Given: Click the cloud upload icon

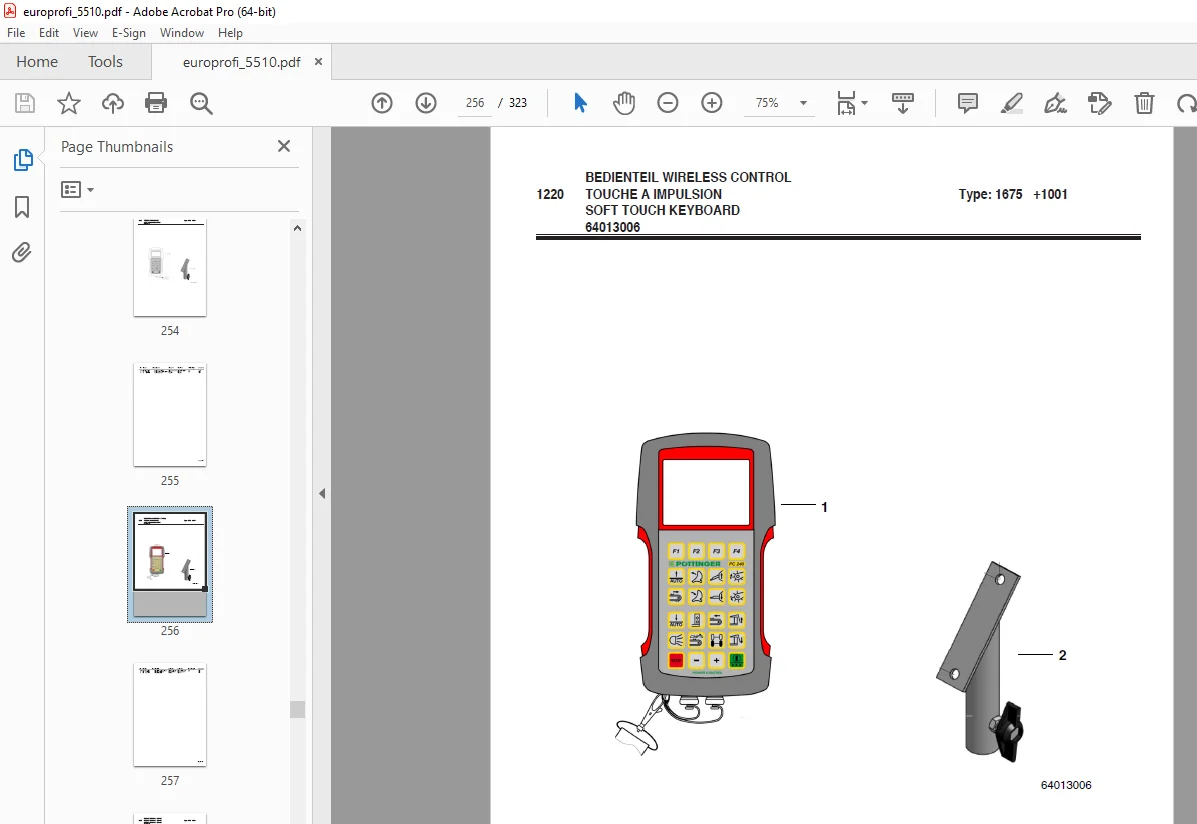Looking at the screenshot, I should tap(113, 103).
